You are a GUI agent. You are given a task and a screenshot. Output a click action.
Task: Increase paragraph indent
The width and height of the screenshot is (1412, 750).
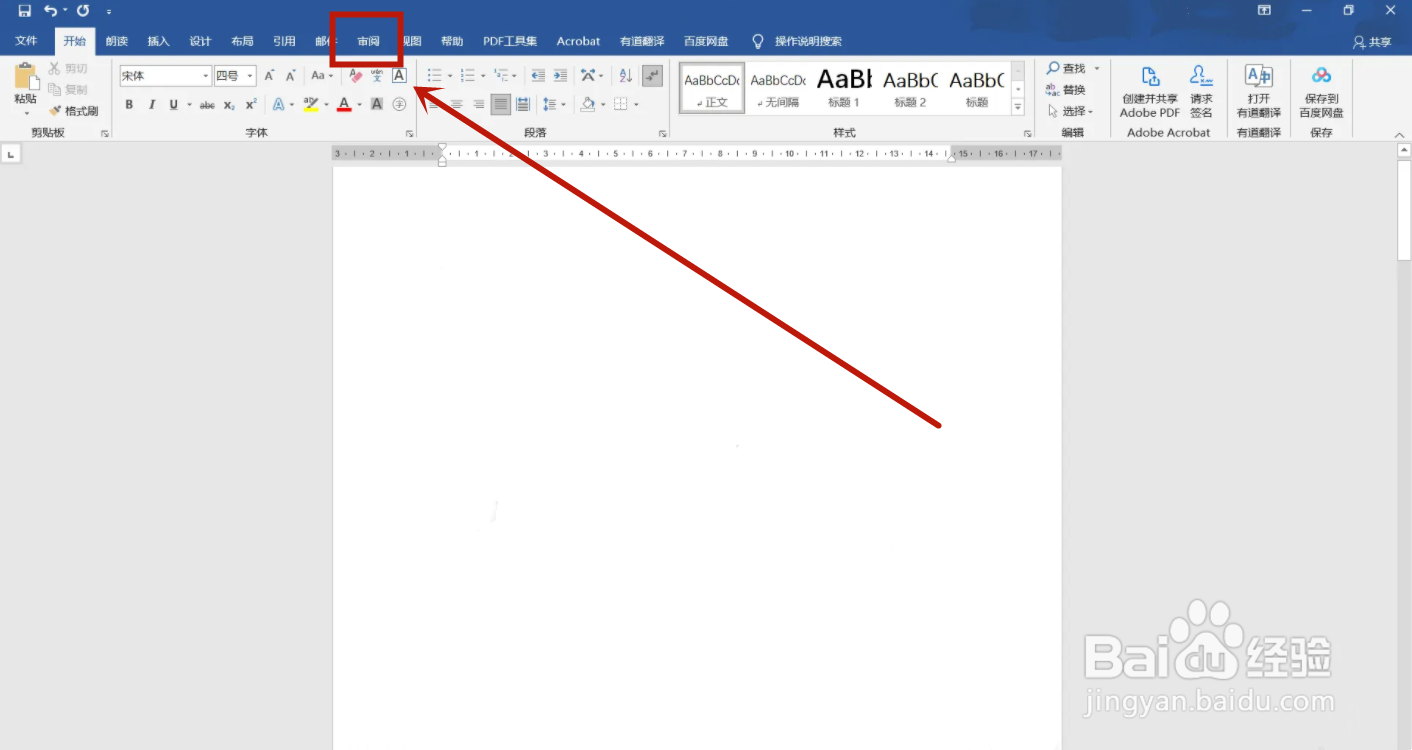pos(560,76)
